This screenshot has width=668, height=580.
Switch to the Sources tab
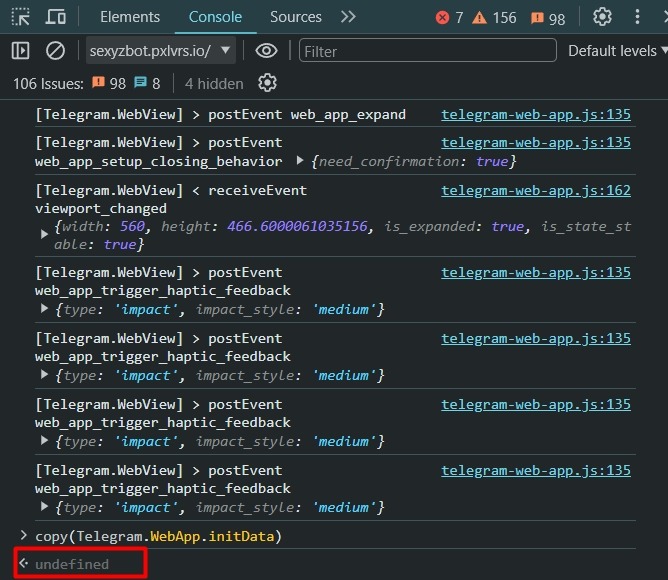[295, 17]
